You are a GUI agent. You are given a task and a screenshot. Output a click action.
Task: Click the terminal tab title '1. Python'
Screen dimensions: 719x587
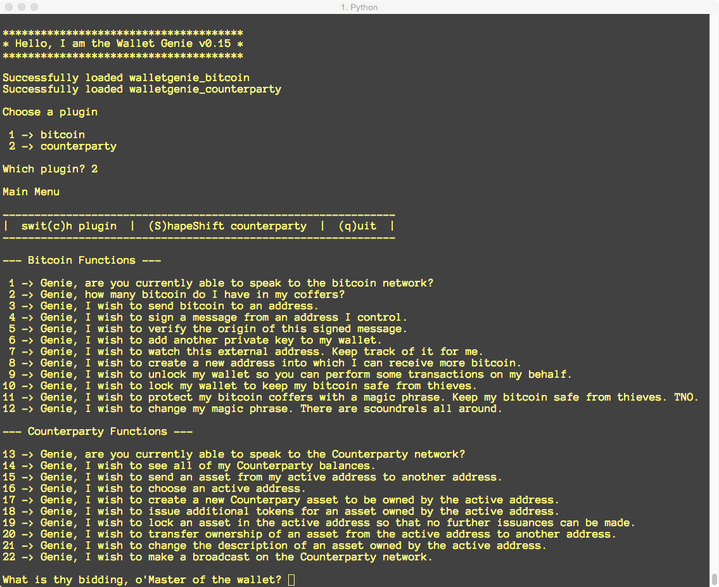(x=360, y=7)
